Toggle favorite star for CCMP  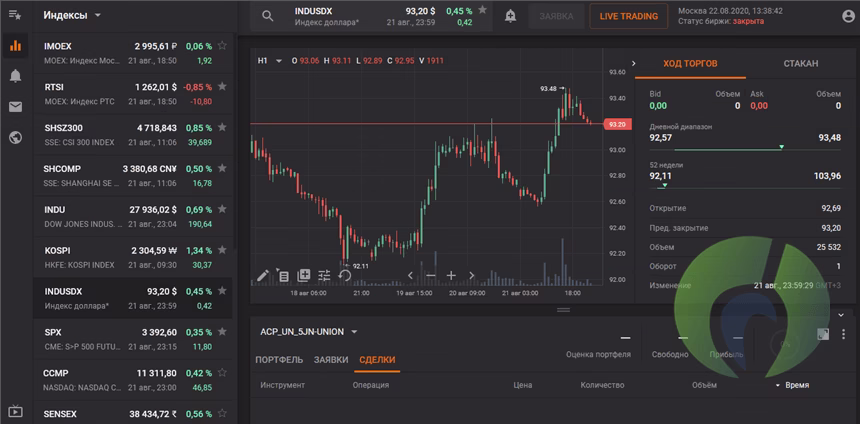(222, 372)
